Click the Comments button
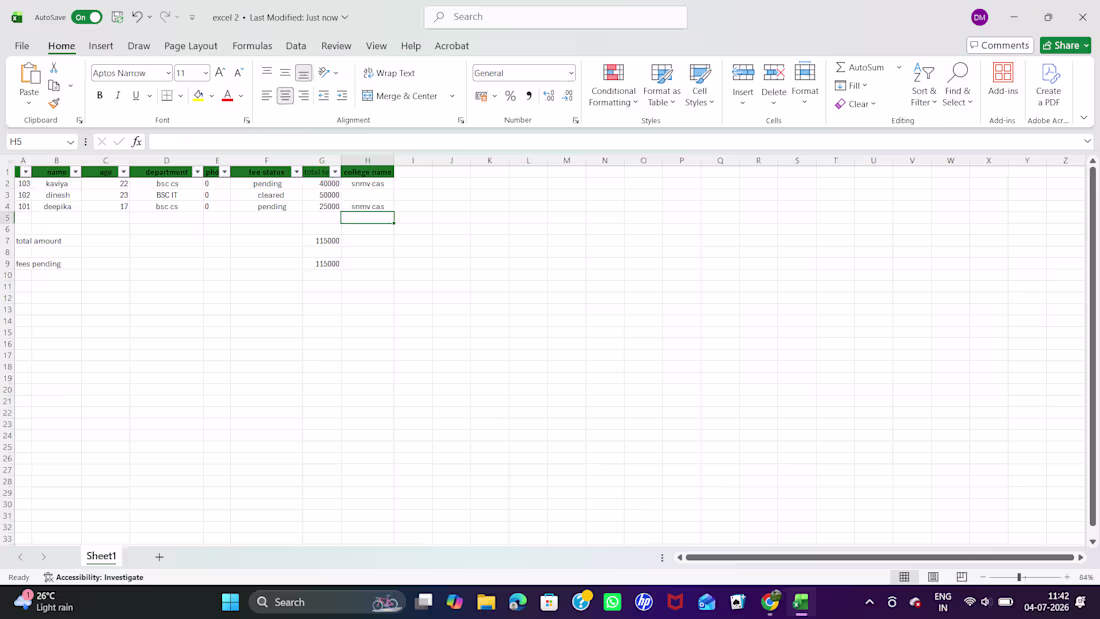Image resolution: width=1100 pixels, height=619 pixels. pos(1000,45)
